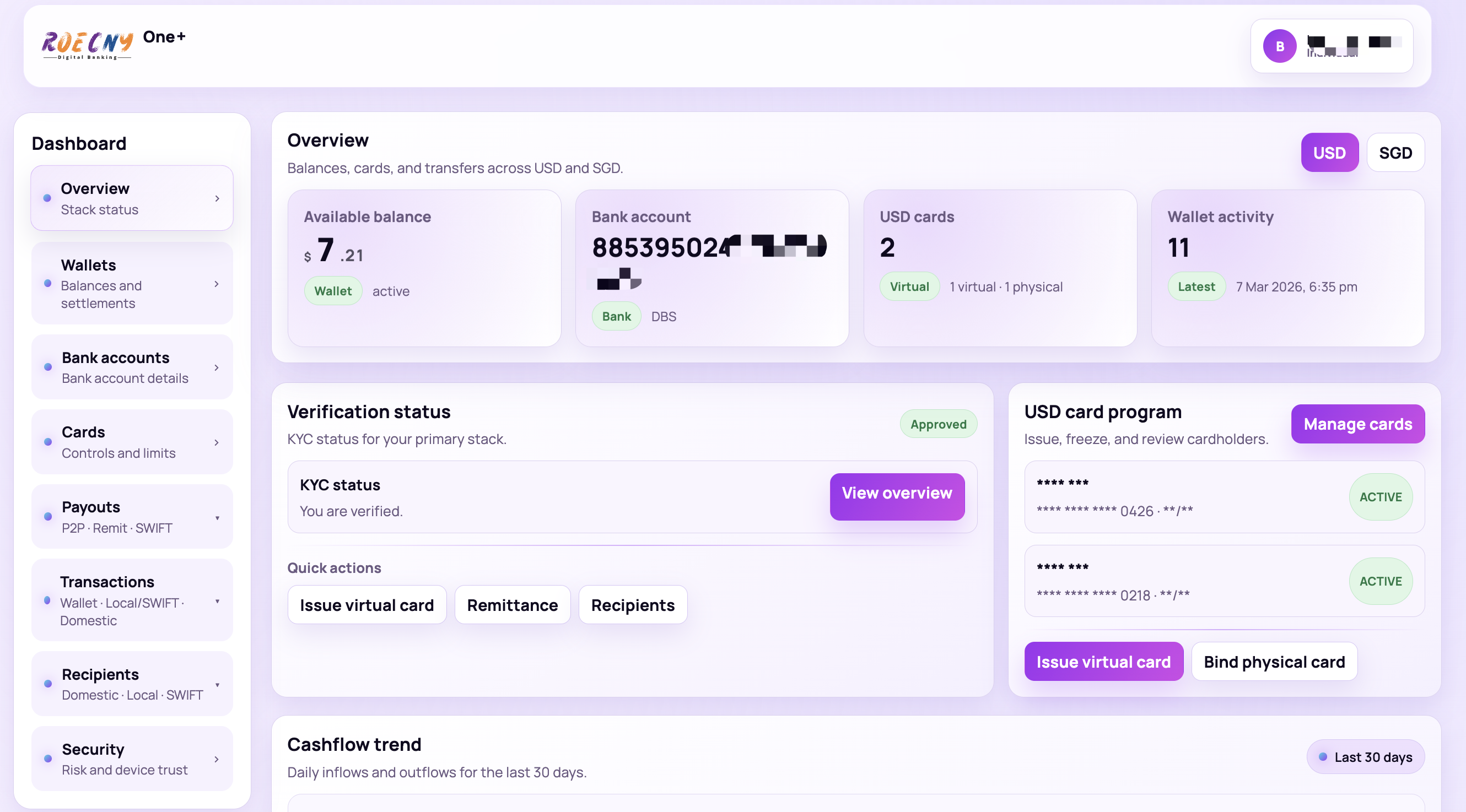Viewport: 1466px width, 812px height.
Task: Click ACTIVE badge on card ending 0426
Action: (x=1380, y=497)
